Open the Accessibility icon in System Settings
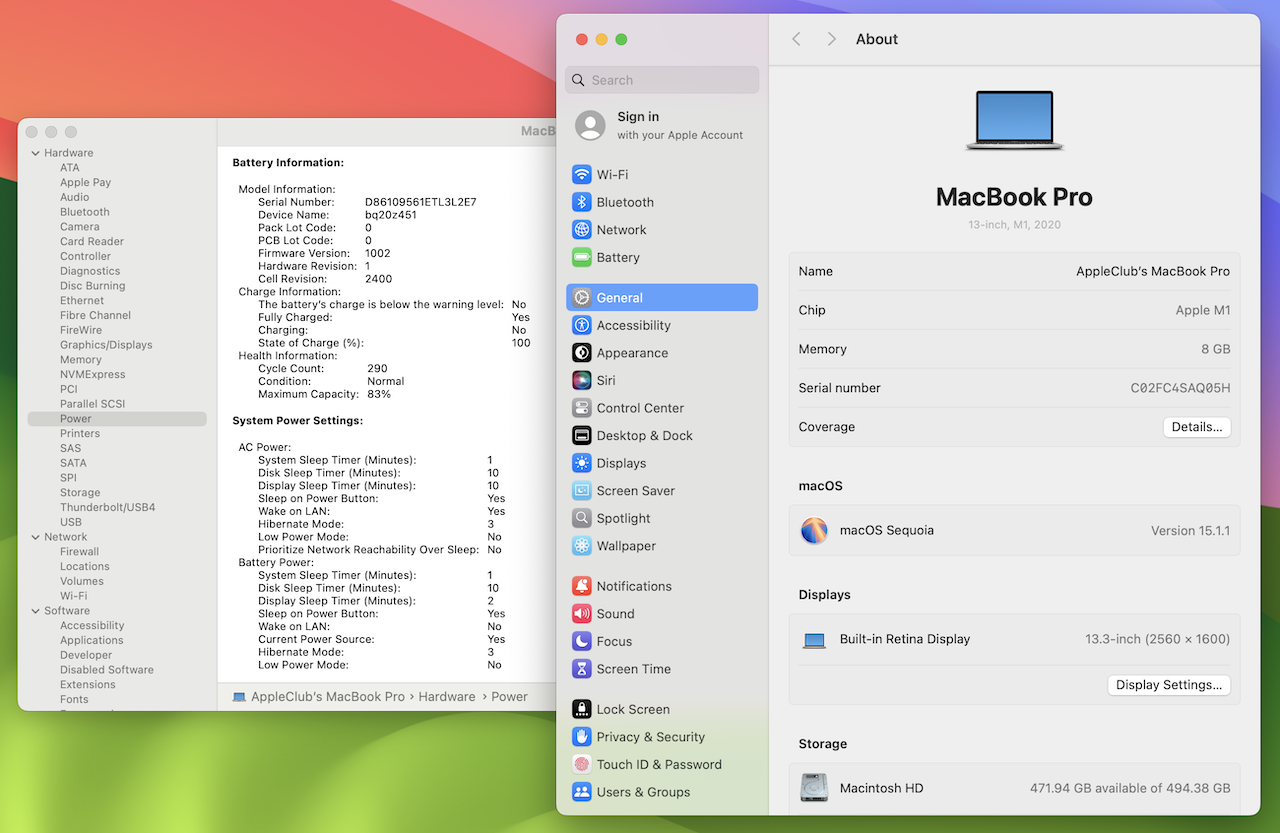The width and height of the screenshot is (1280, 833). 582,325
